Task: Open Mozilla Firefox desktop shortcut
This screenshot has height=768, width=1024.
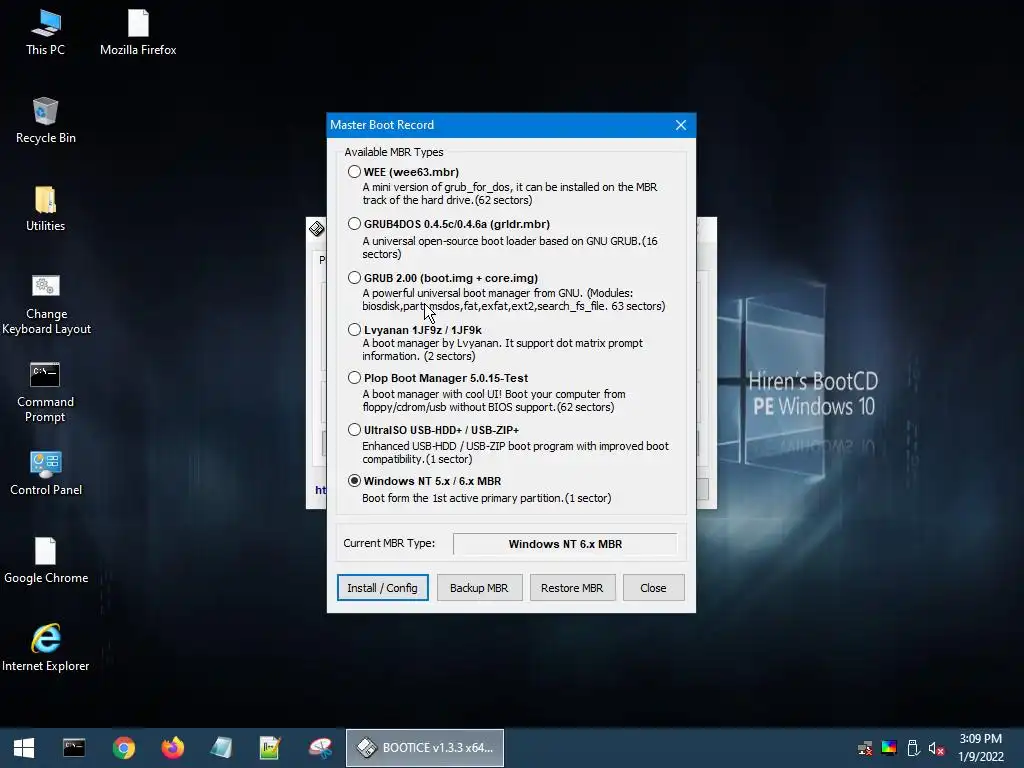Action: (138, 32)
